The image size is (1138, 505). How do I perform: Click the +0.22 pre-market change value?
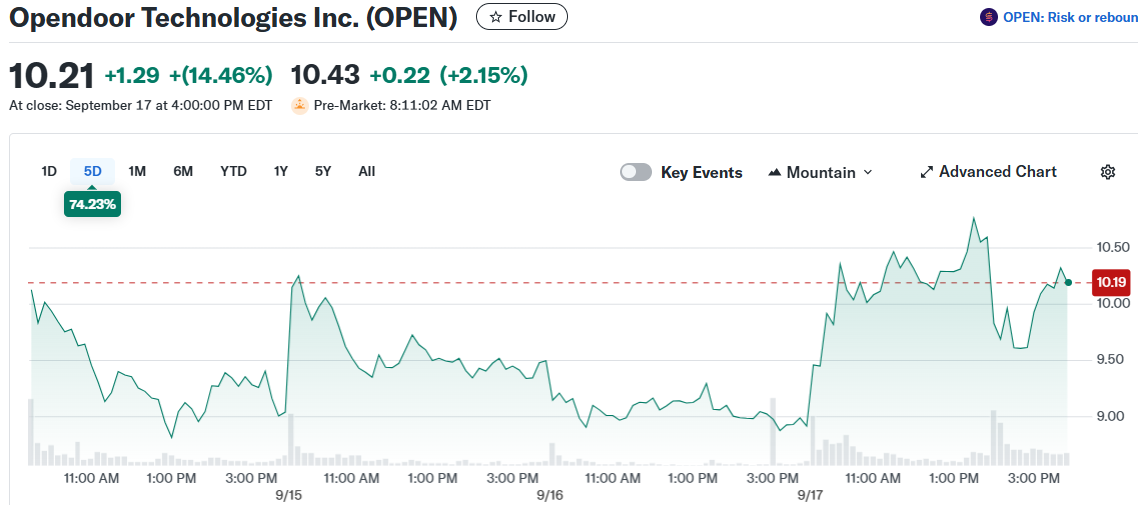coord(400,75)
